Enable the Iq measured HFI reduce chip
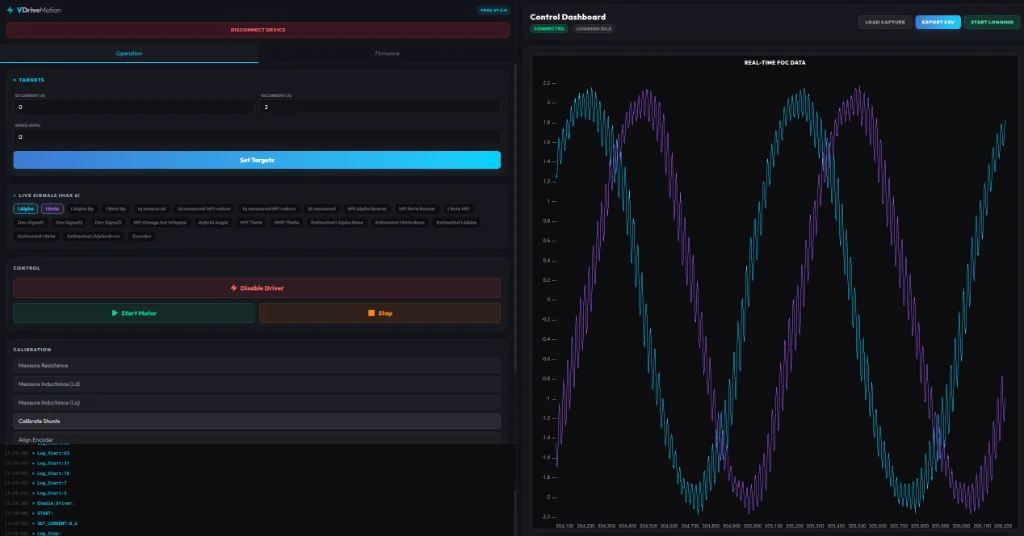 (269, 209)
